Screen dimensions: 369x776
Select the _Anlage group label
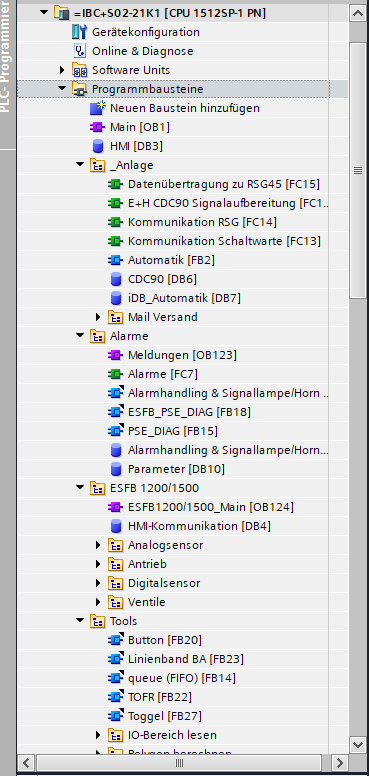132,165
